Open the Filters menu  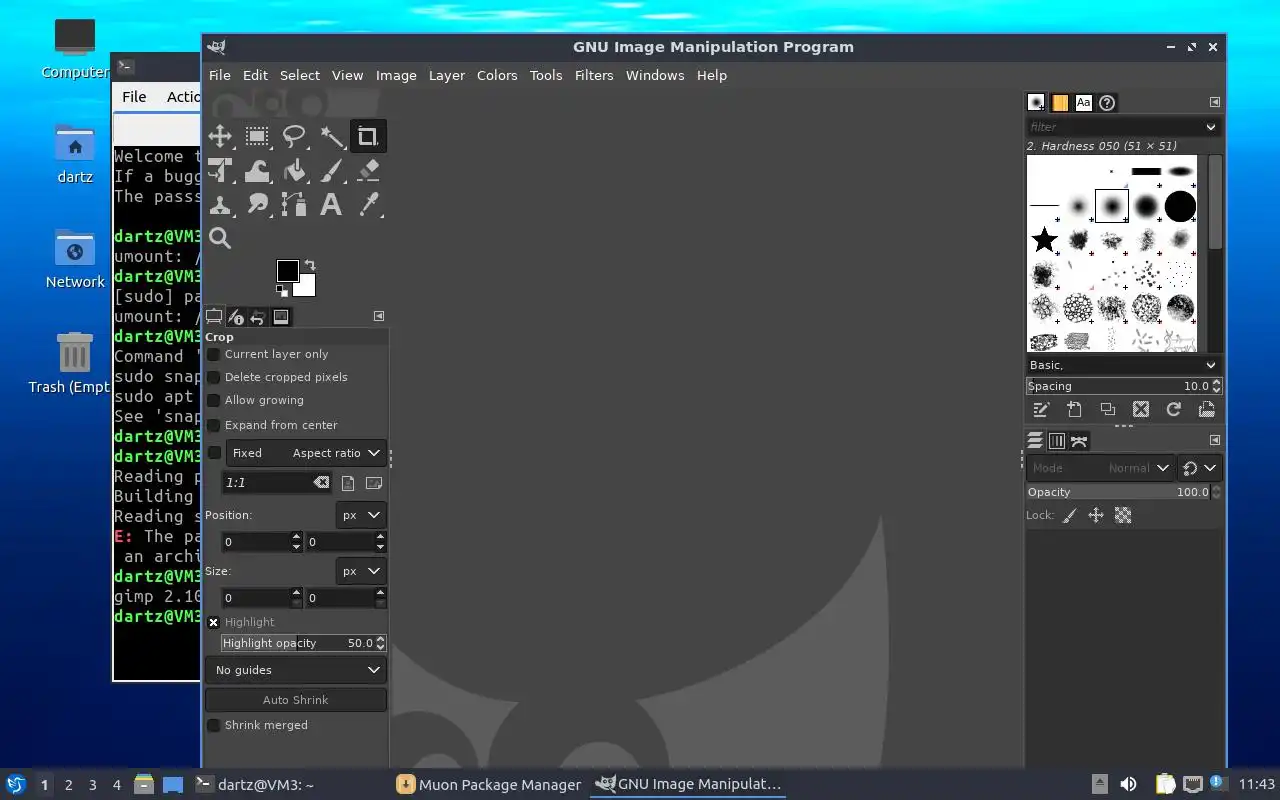pos(594,75)
